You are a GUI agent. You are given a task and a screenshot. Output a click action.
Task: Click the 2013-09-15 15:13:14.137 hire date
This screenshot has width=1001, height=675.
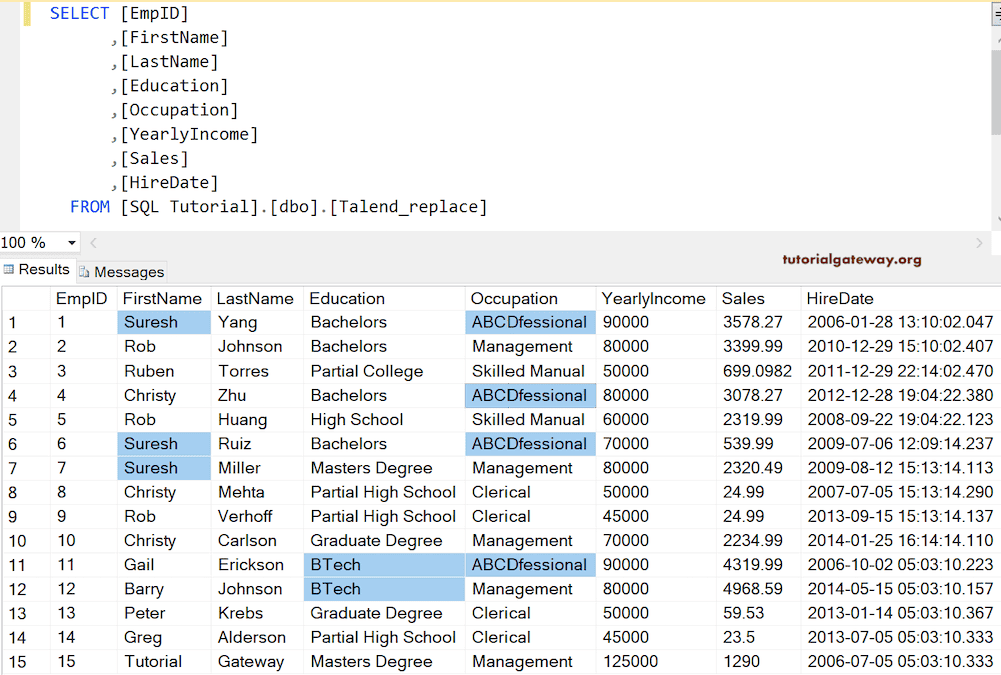[901, 516]
